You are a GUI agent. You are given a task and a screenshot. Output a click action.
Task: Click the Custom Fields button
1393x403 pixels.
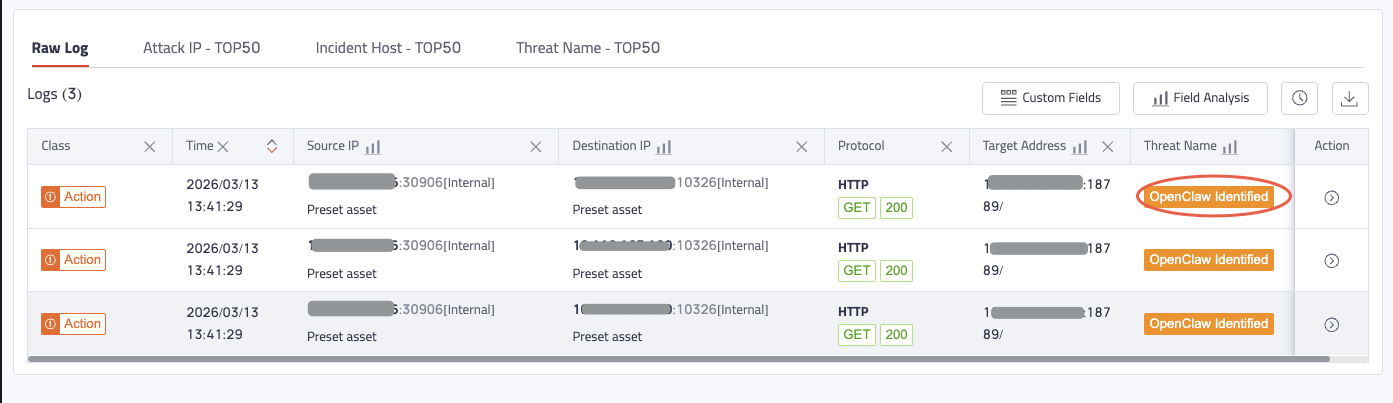point(1051,98)
